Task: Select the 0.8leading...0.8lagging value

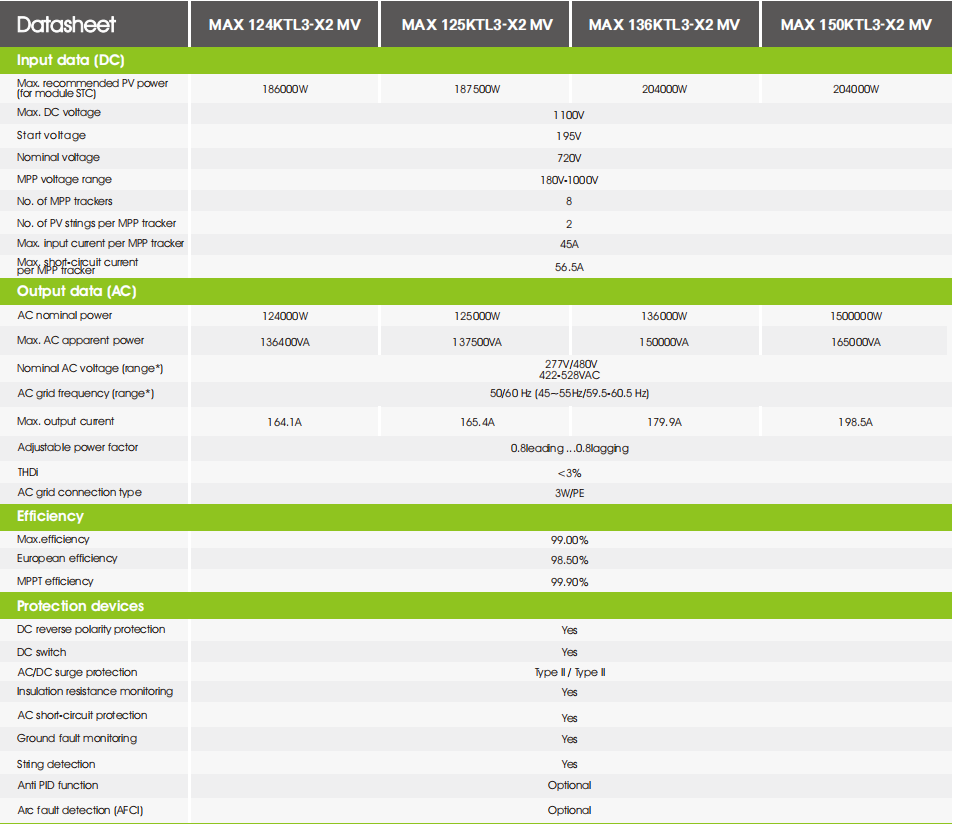Action: (x=569, y=449)
